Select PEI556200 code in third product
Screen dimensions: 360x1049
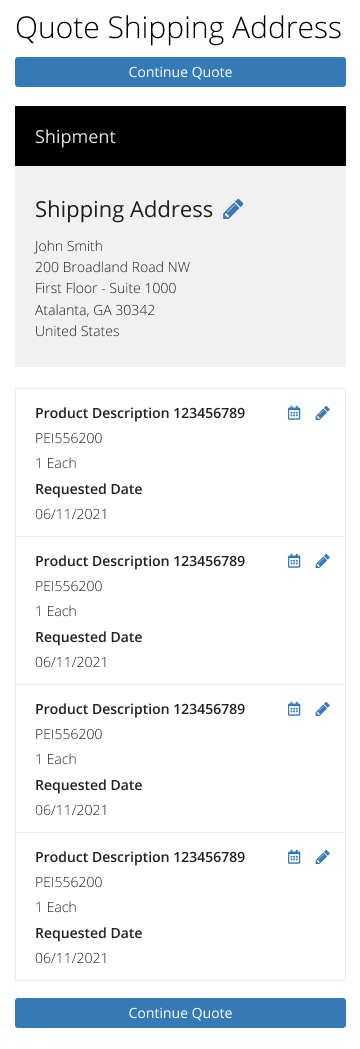pyautogui.click(x=69, y=735)
